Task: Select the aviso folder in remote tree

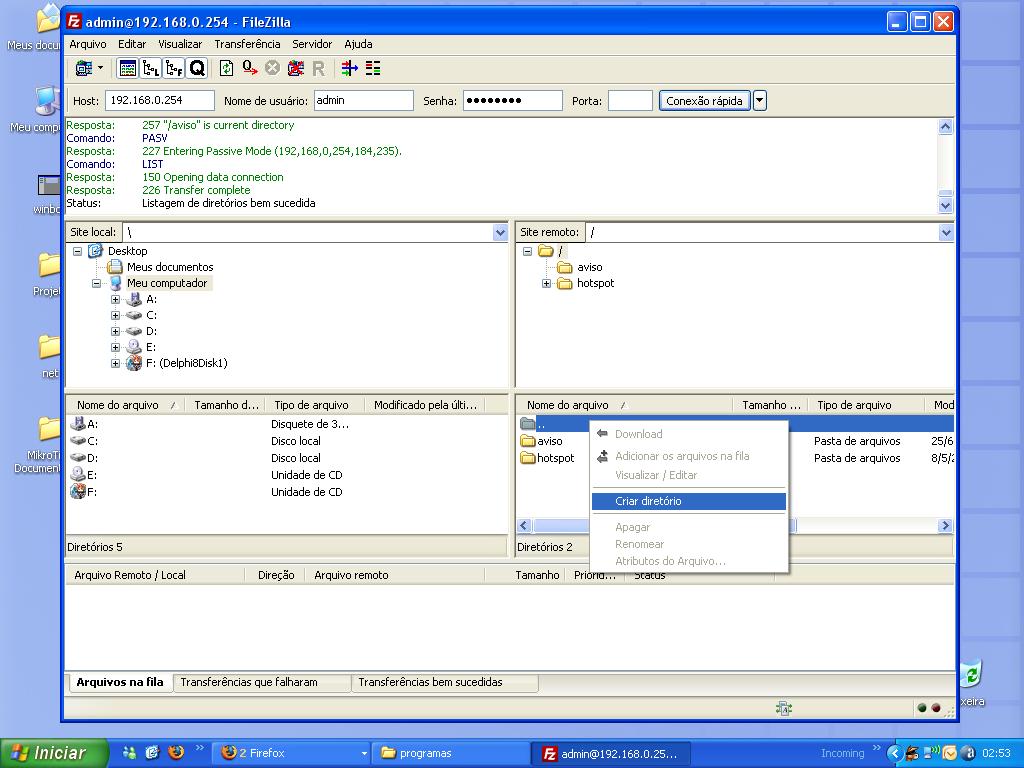Action: tap(589, 267)
